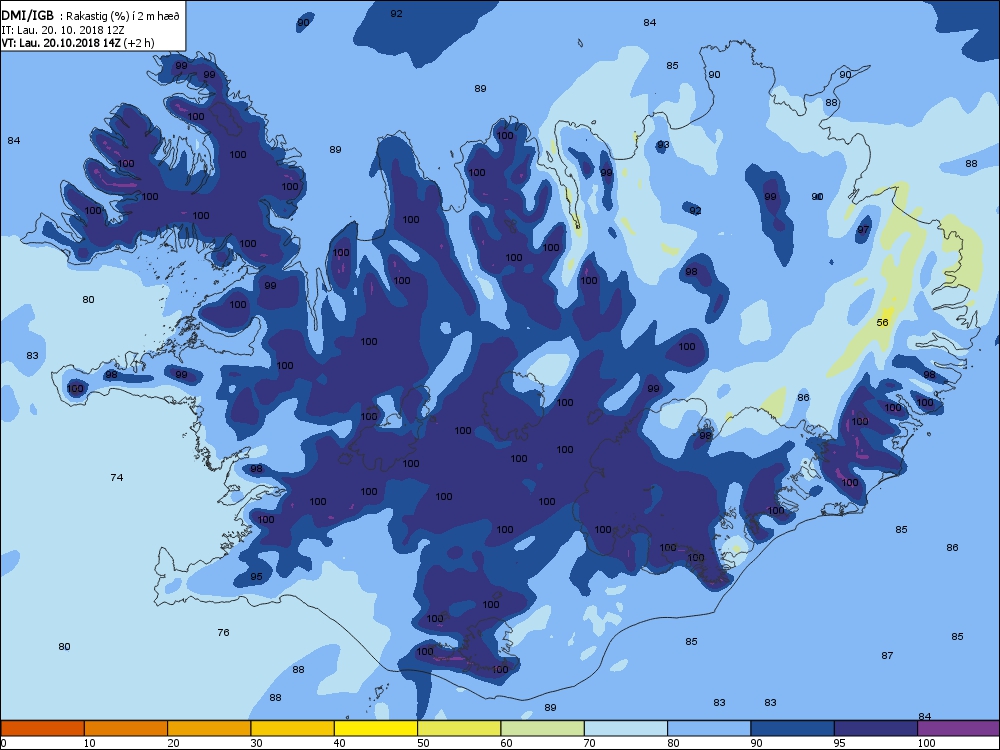
Task: Click the 'VT: Lau. 20.10.2018 14Z (+2 h)' line
Action: point(78,43)
